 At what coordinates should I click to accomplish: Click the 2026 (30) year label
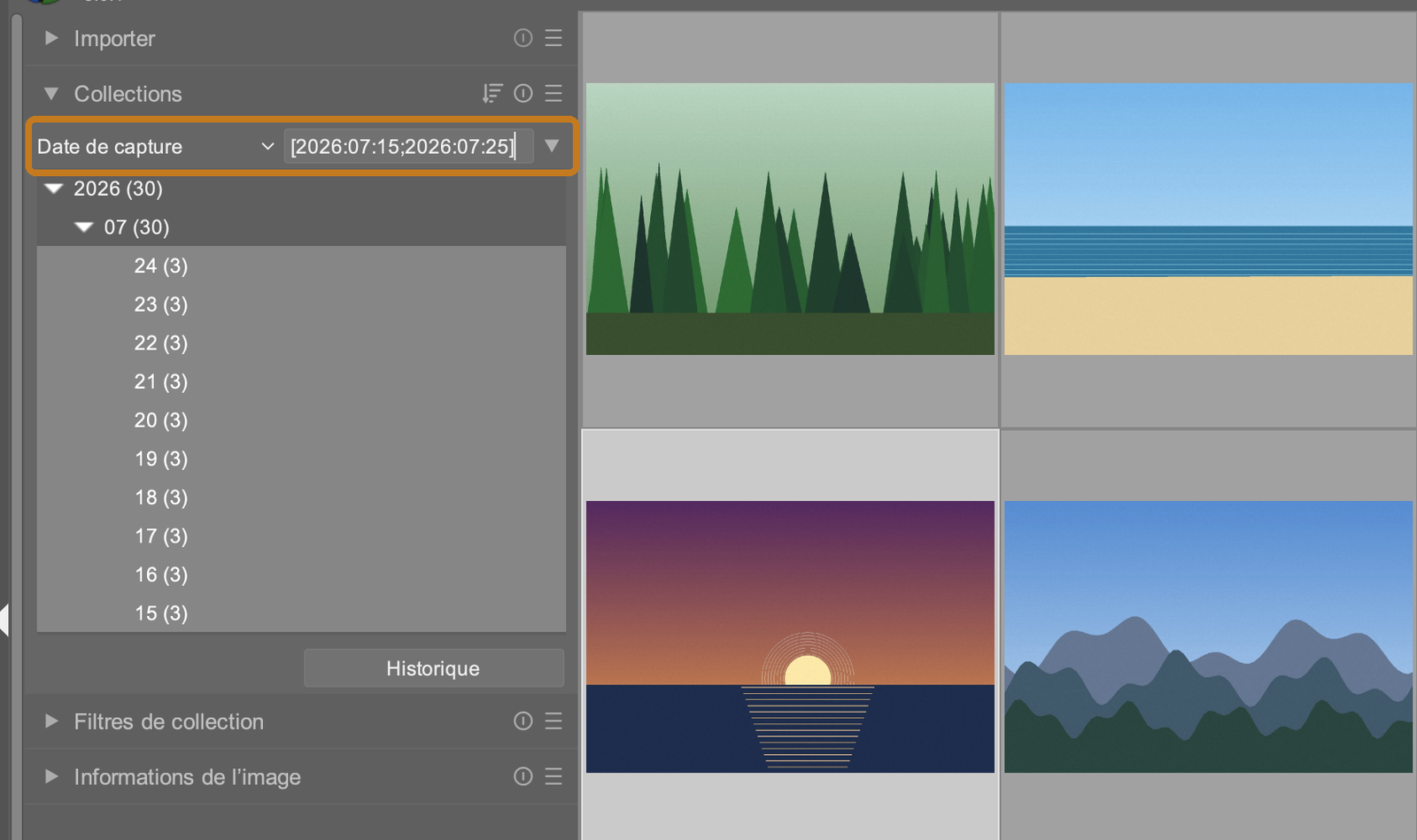(x=118, y=189)
